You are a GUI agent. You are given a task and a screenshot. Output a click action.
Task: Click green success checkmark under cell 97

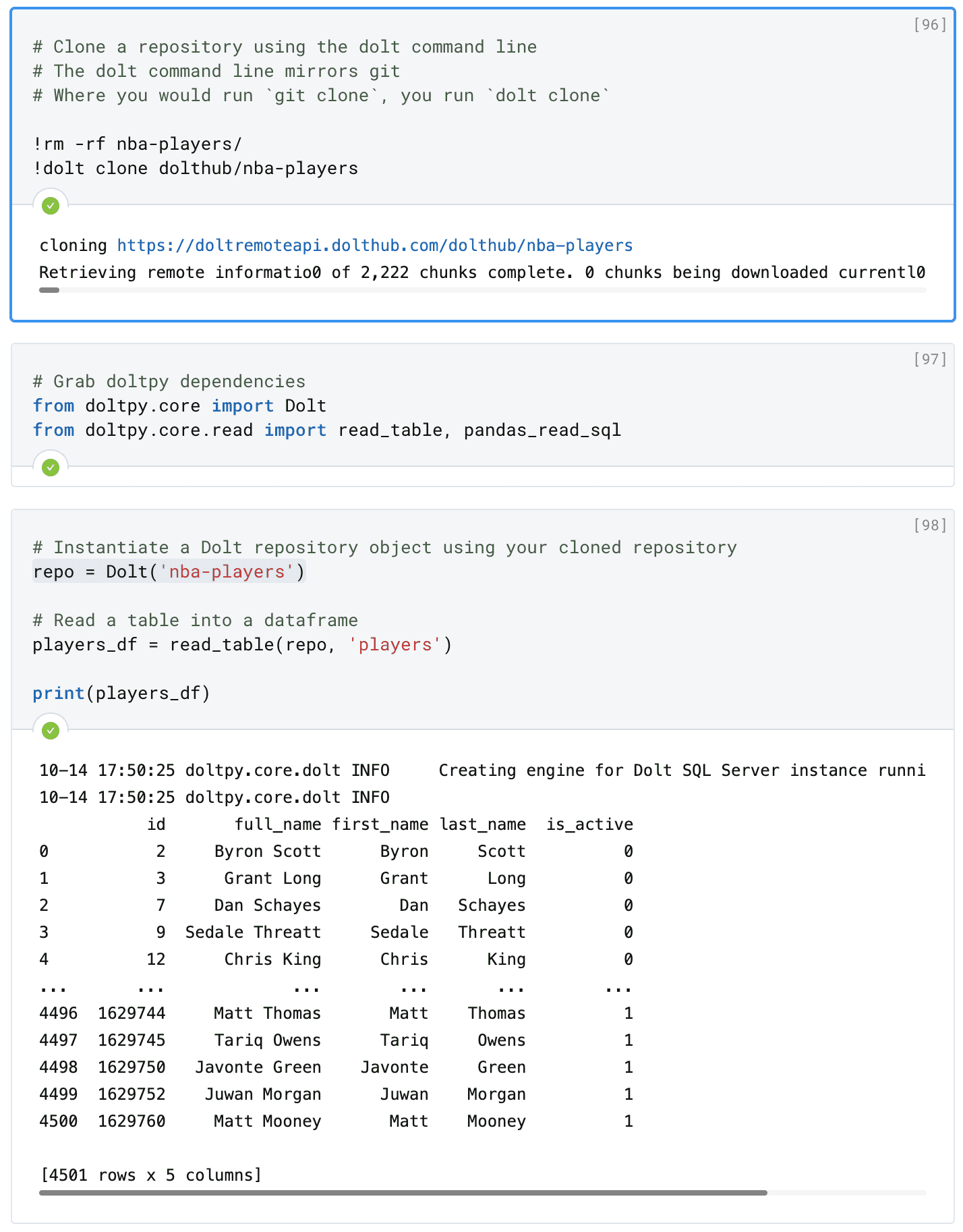[x=51, y=468]
